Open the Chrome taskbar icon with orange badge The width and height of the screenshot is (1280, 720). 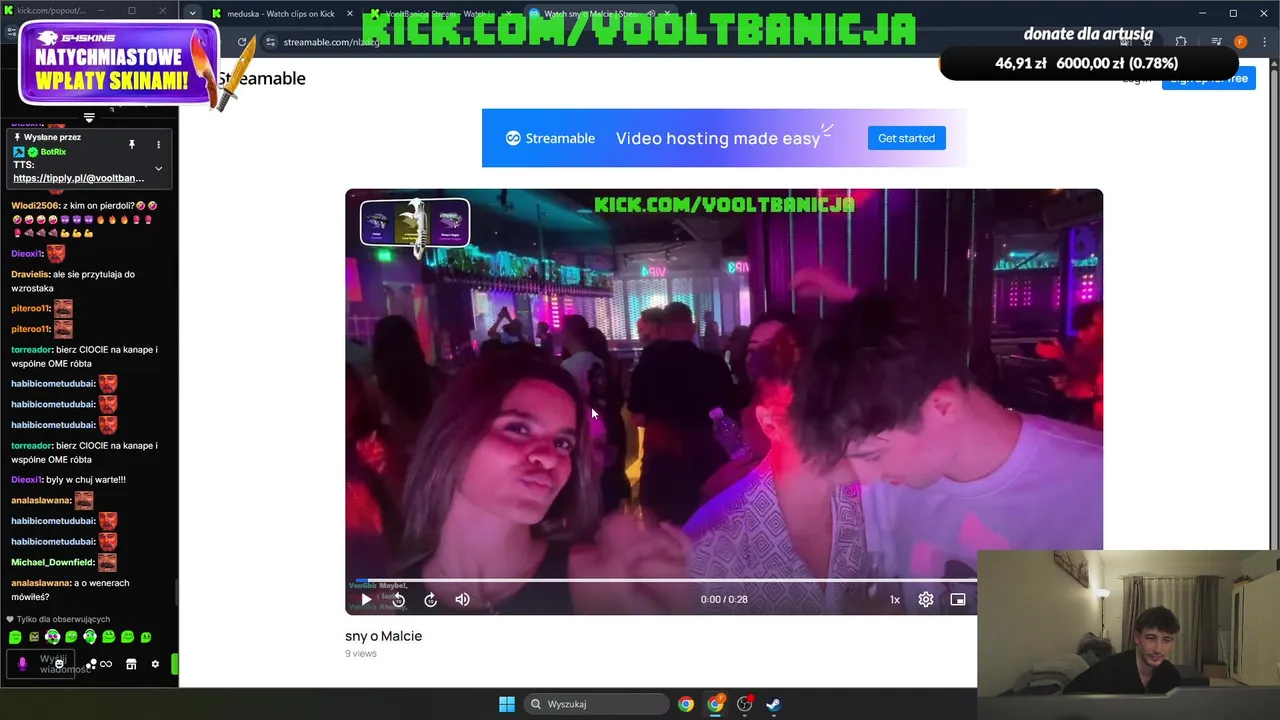[x=715, y=704]
